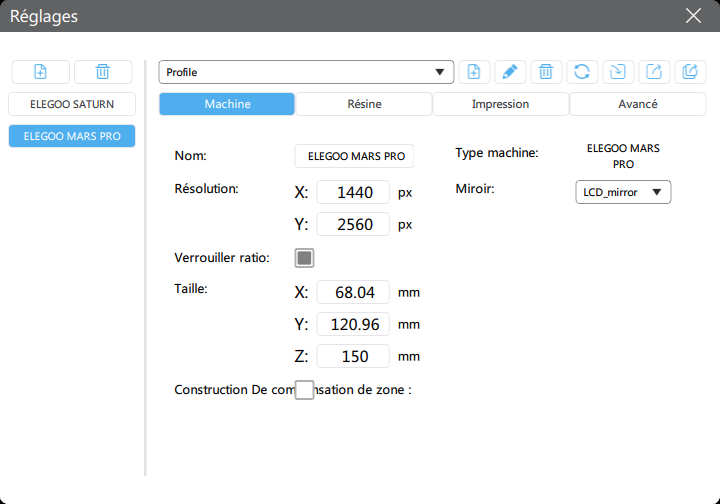This screenshot has width=720, height=504.
Task: Create a new profile icon
Action: 474,72
